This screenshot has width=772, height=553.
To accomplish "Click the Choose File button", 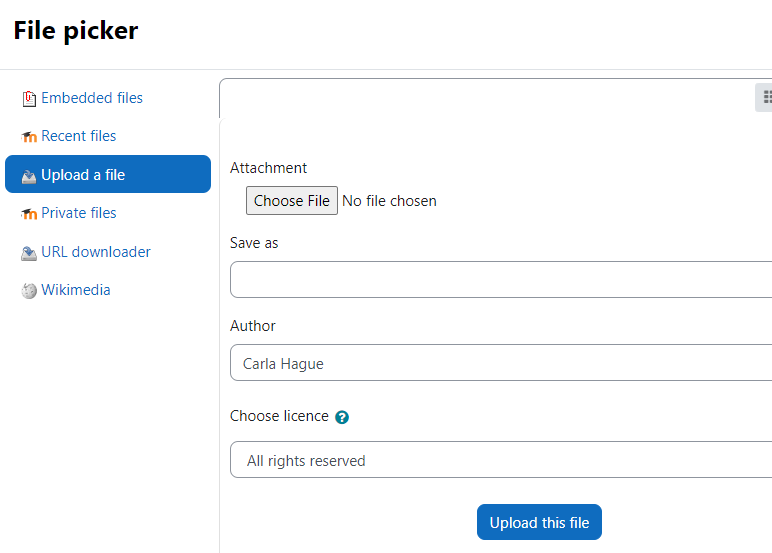I will [x=292, y=200].
